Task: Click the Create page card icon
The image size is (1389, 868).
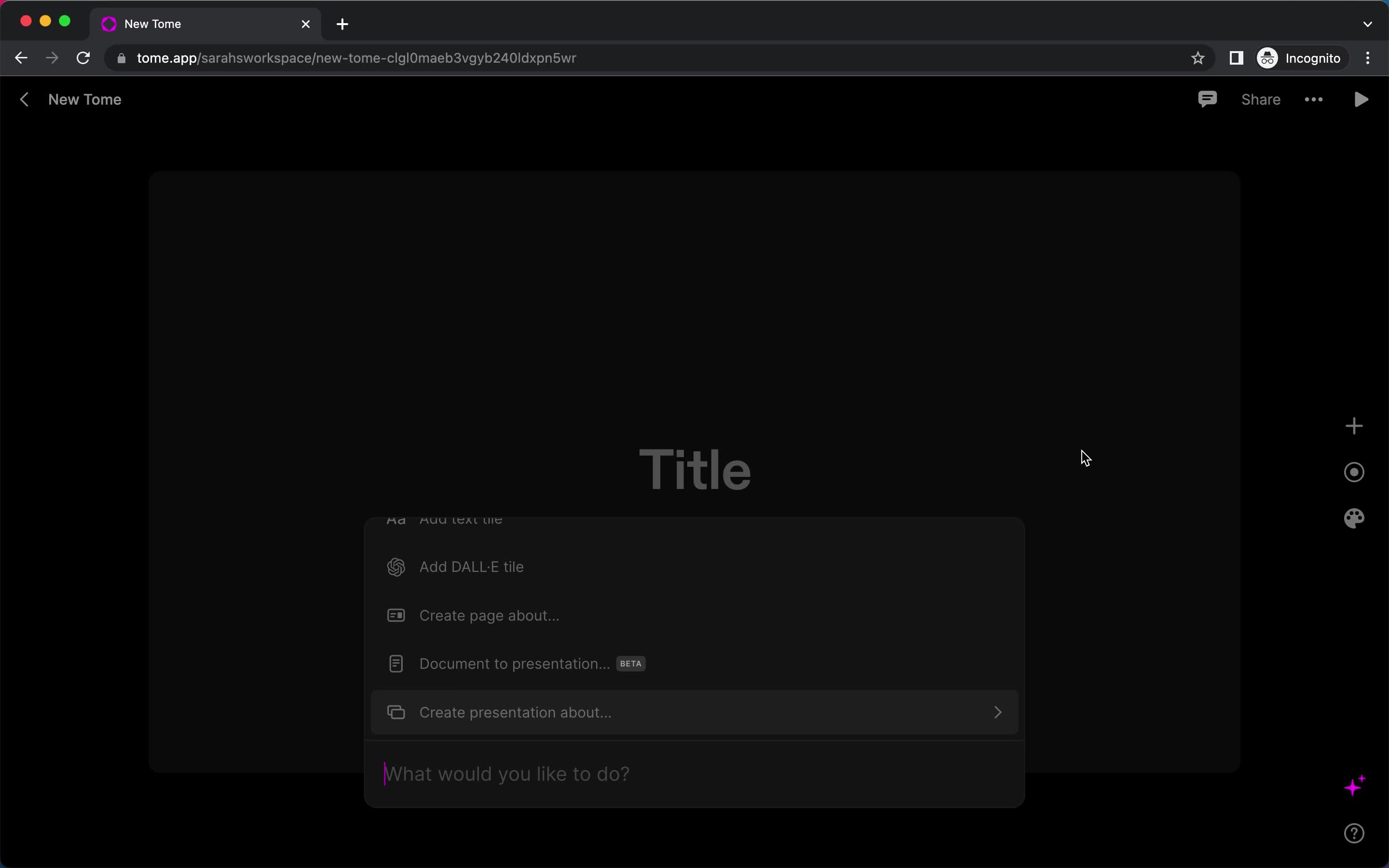Action: tap(396, 615)
